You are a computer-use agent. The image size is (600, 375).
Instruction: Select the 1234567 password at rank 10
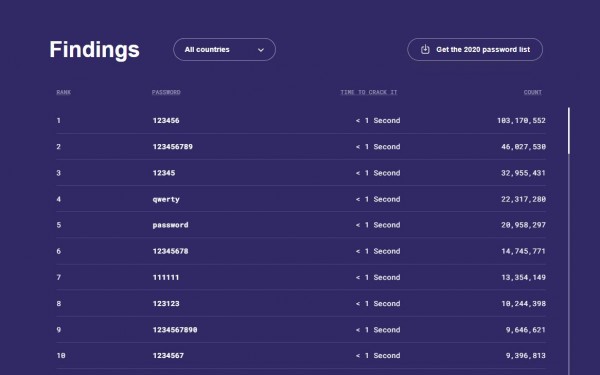168,356
